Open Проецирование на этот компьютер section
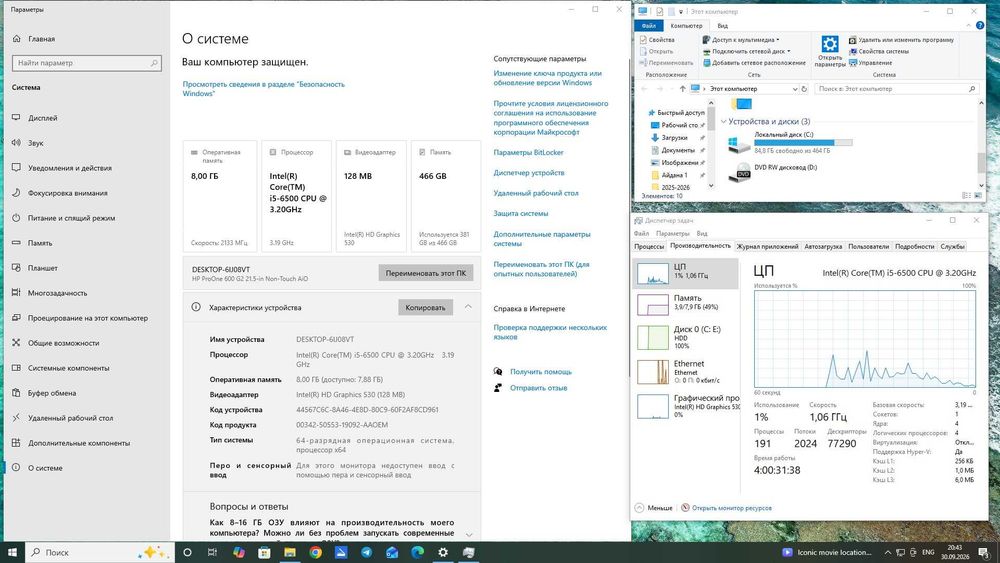This screenshot has height=563, width=1000. coord(87,318)
